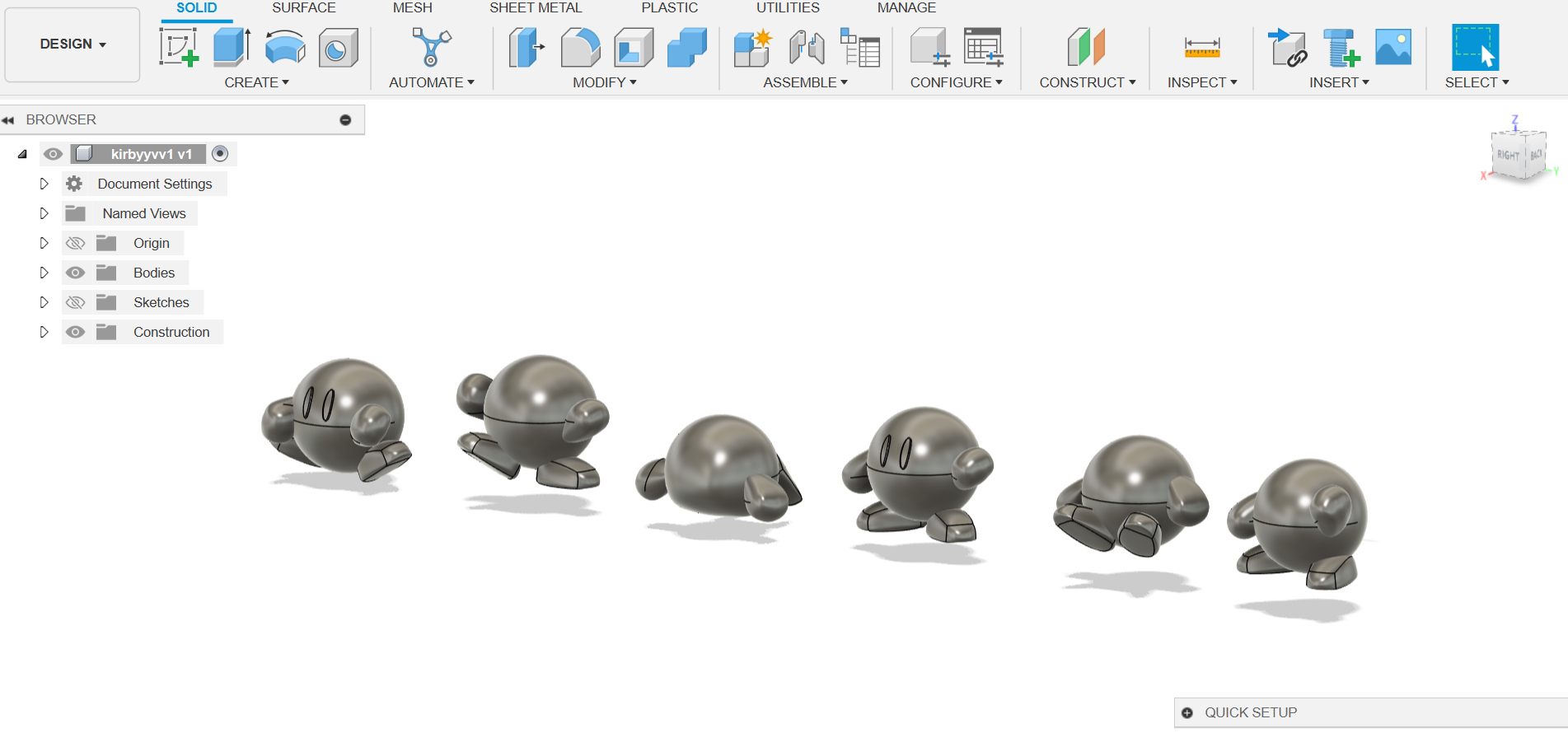The image size is (1568, 756).
Task: Open the Configure dropdown menu
Action: [956, 82]
